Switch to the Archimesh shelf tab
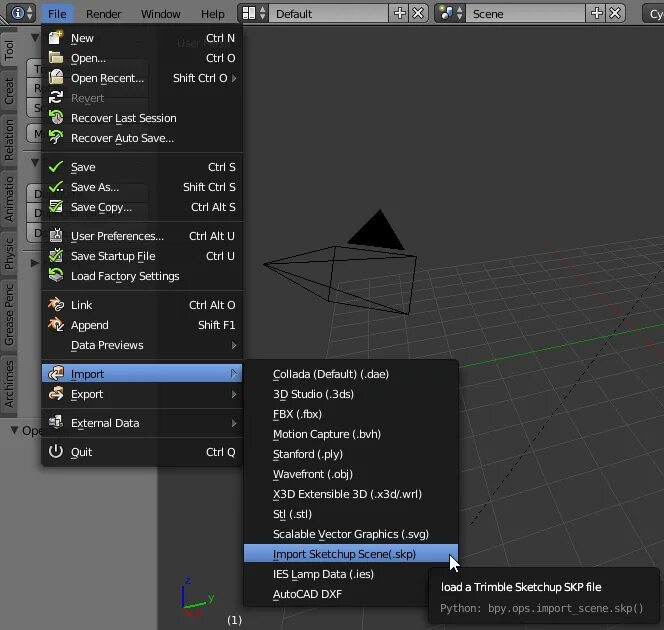 pyautogui.click(x=8, y=384)
